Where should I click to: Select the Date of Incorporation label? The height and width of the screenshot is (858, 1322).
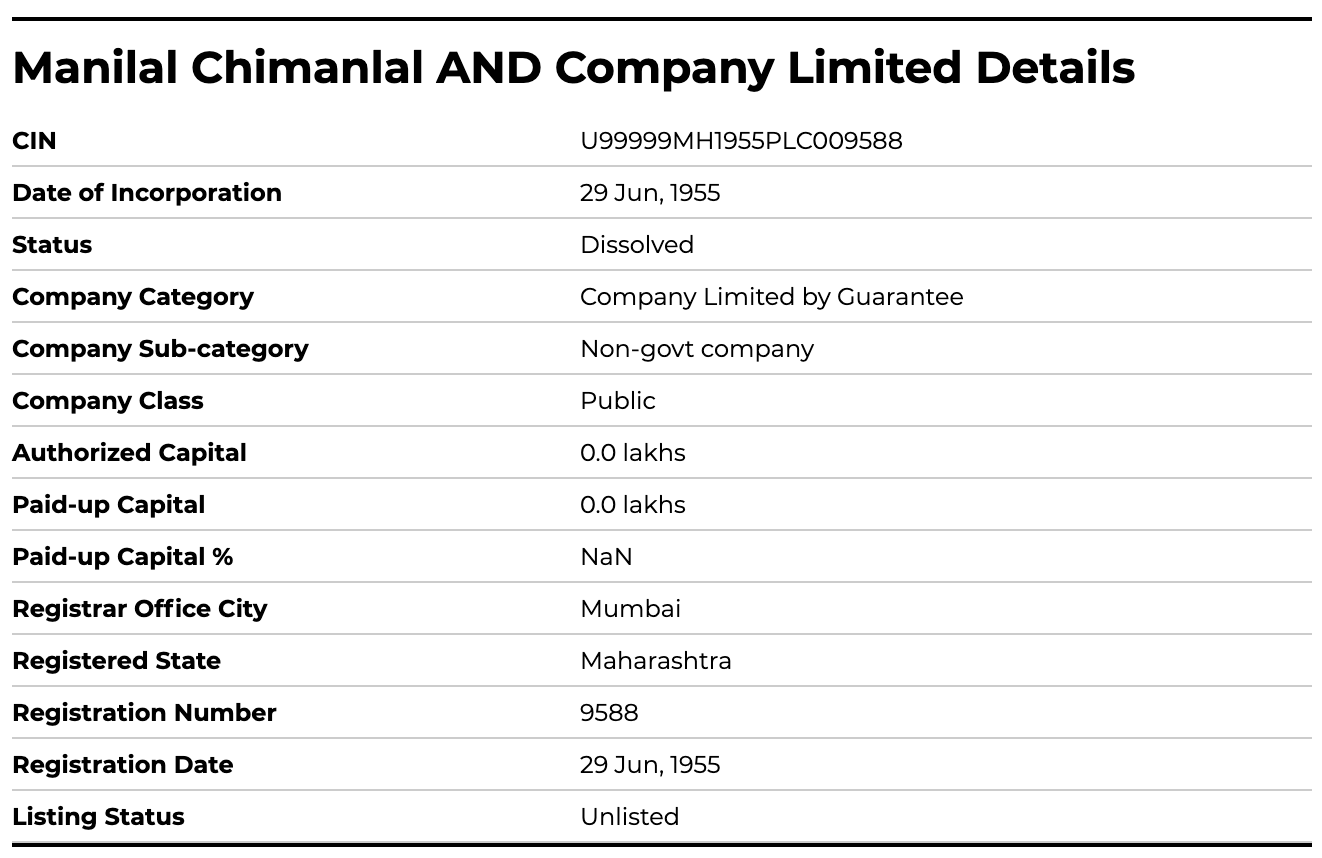(147, 193)
